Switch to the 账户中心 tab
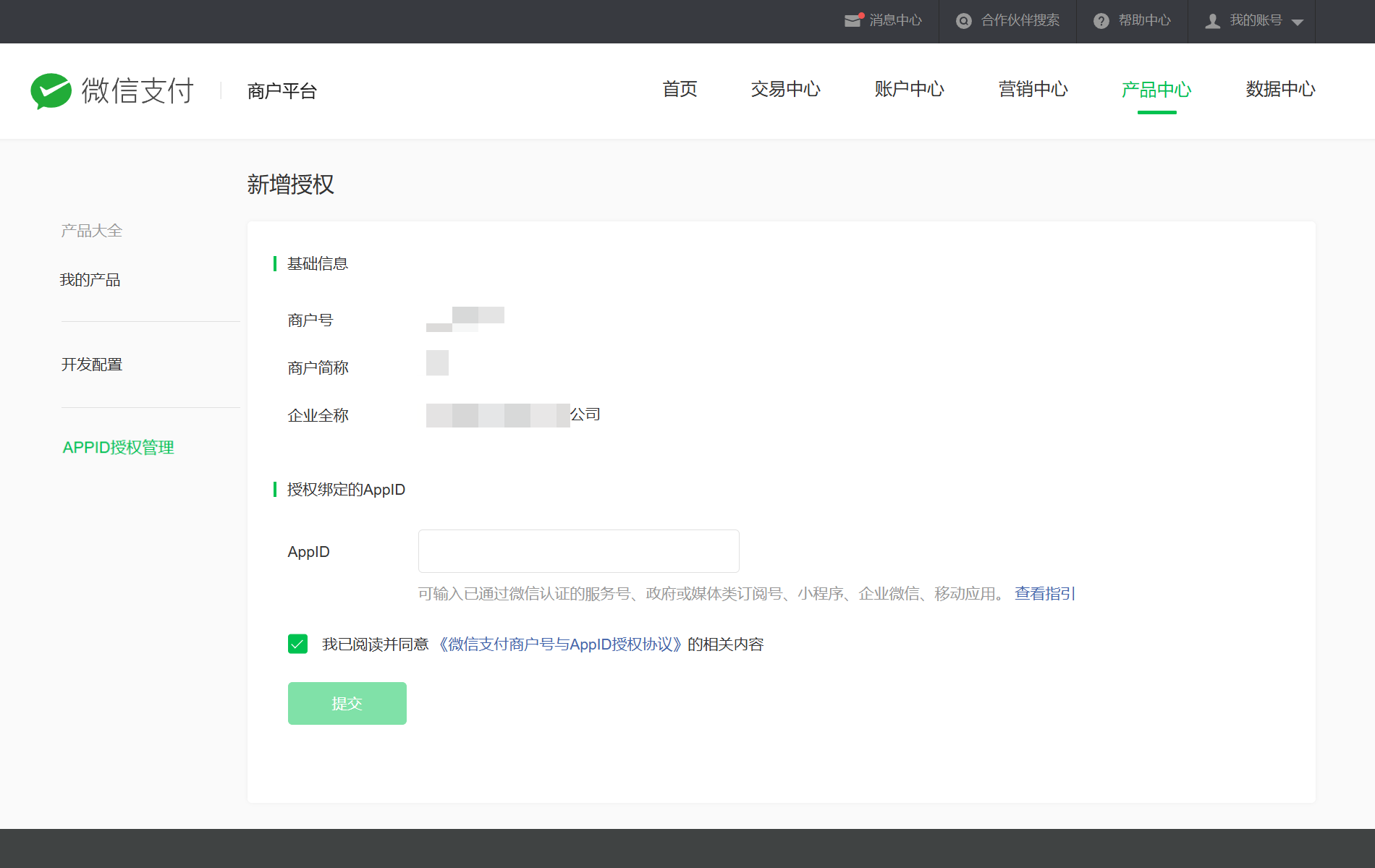1375x868 pixels. pyautogui.click(x=909, y=89)
